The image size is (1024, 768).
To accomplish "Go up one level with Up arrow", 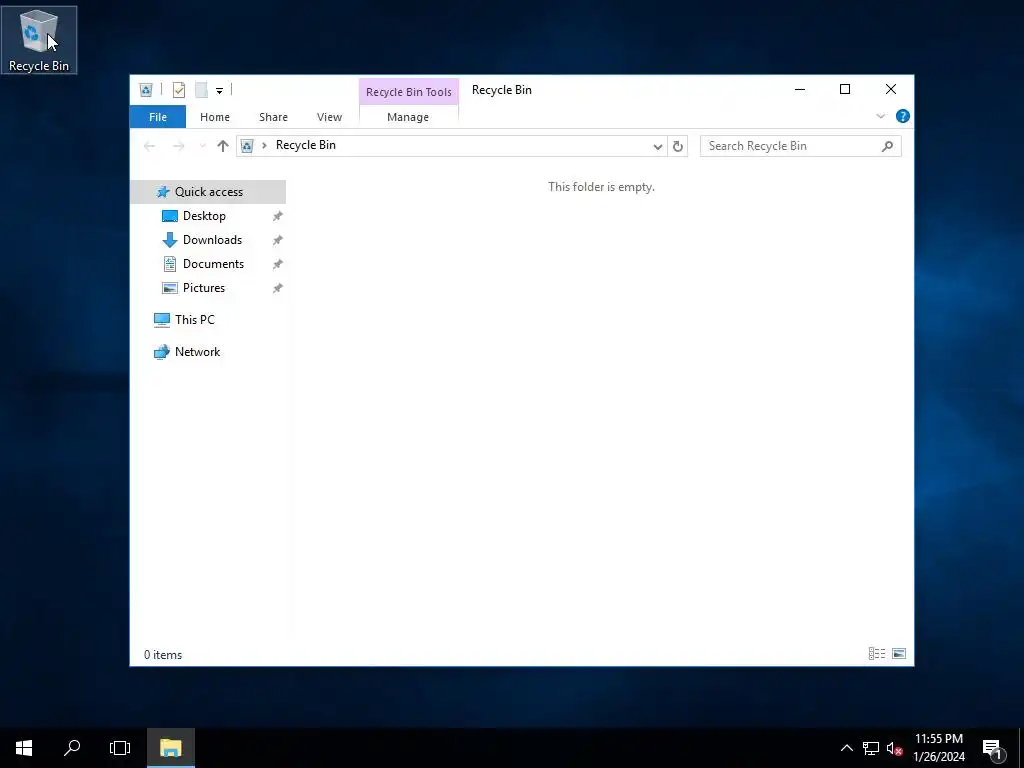I will coord(223,146).
